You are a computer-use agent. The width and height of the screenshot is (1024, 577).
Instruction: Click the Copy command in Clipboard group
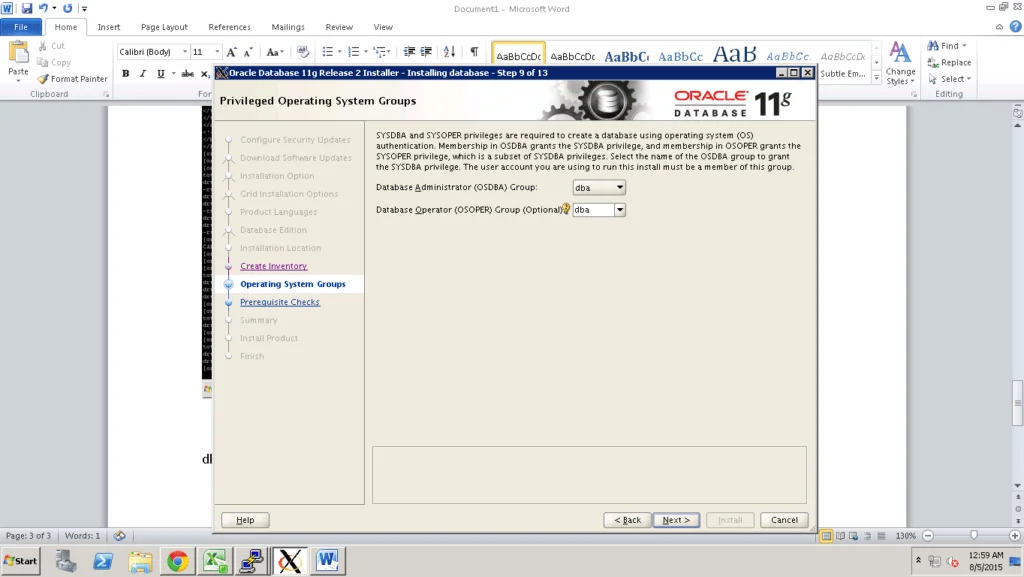coord(54,63)
